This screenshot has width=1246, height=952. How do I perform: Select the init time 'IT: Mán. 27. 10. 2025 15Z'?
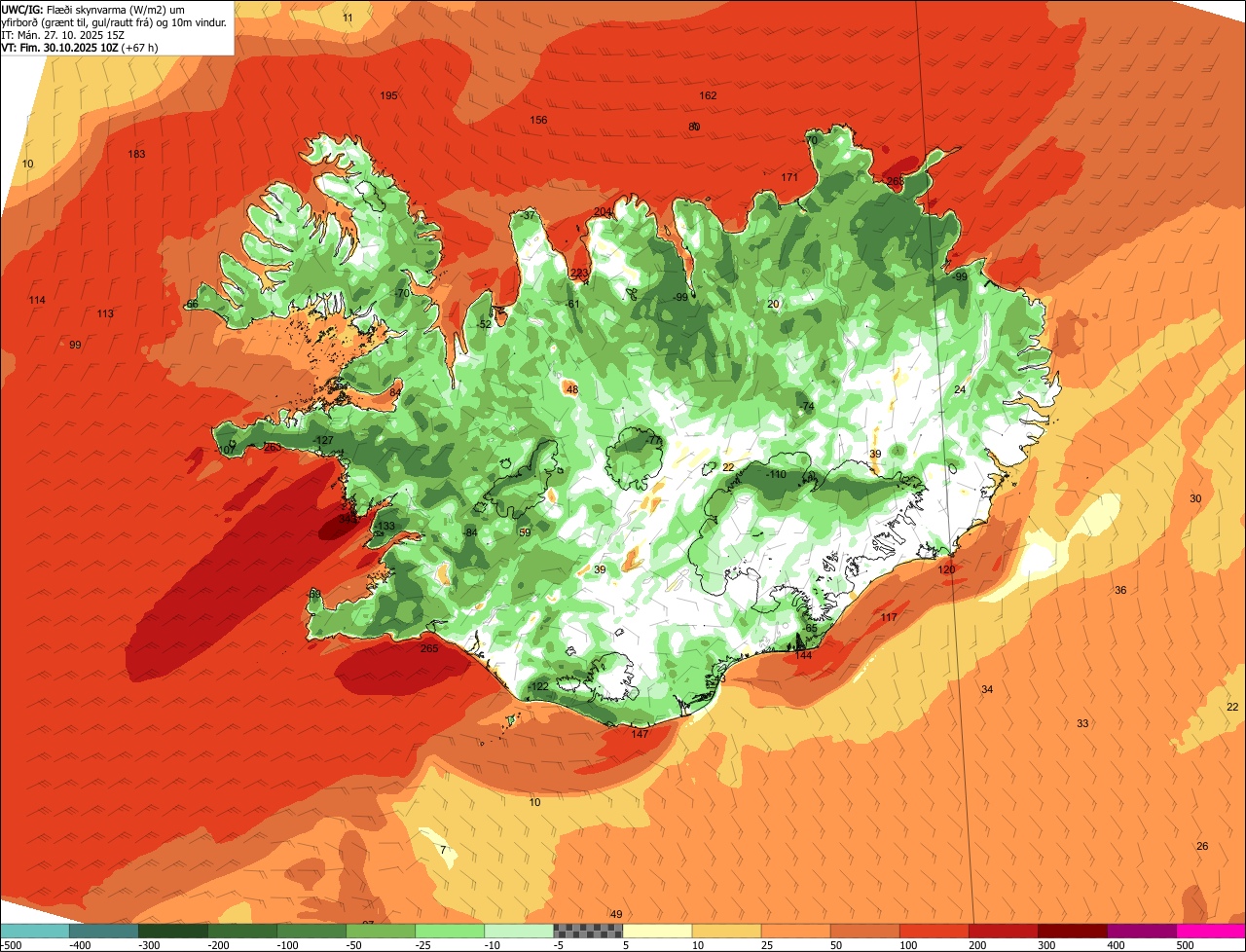(x=65, y=35)
